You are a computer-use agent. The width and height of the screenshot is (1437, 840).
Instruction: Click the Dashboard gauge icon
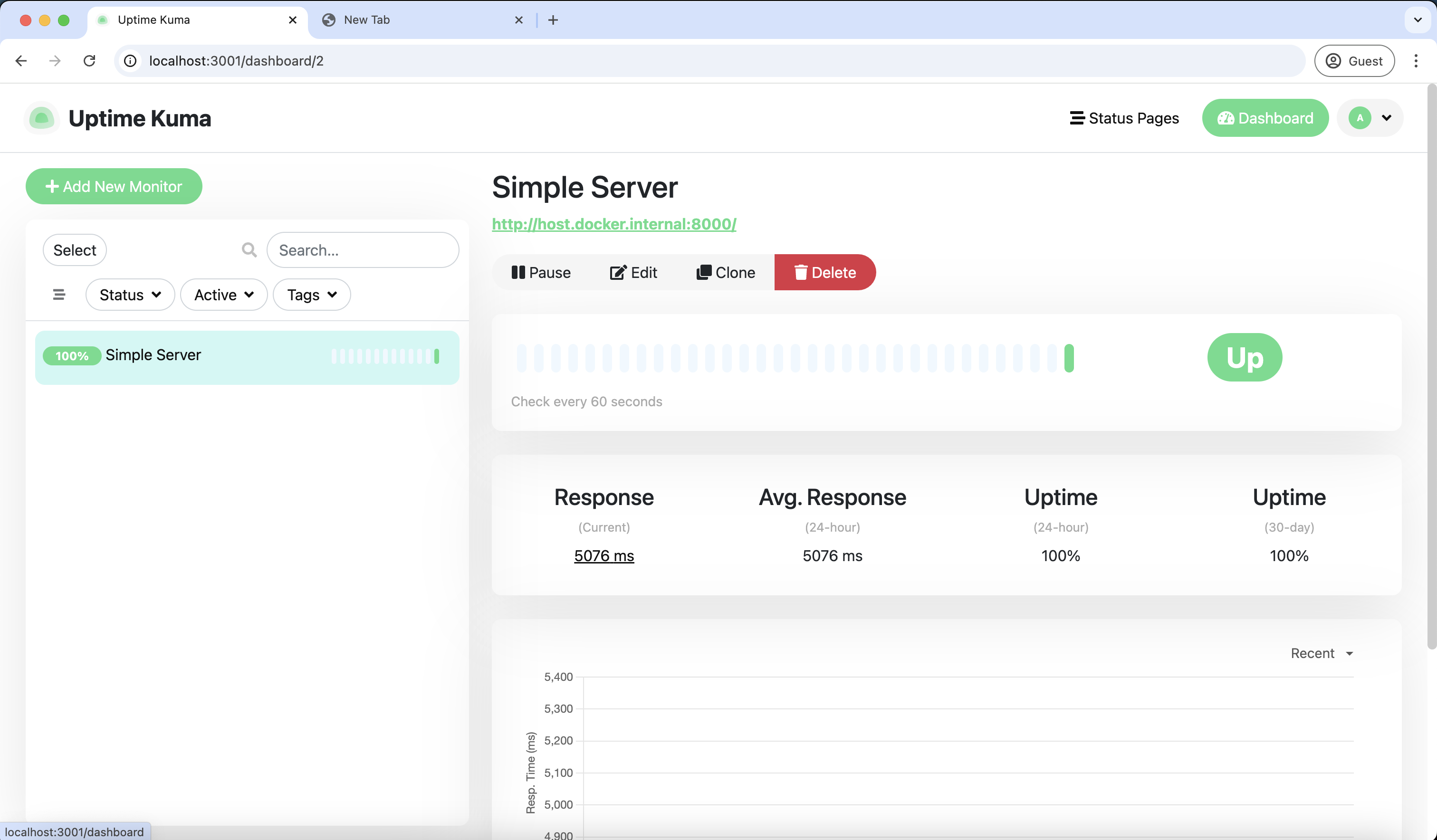tap(1226, 118)
